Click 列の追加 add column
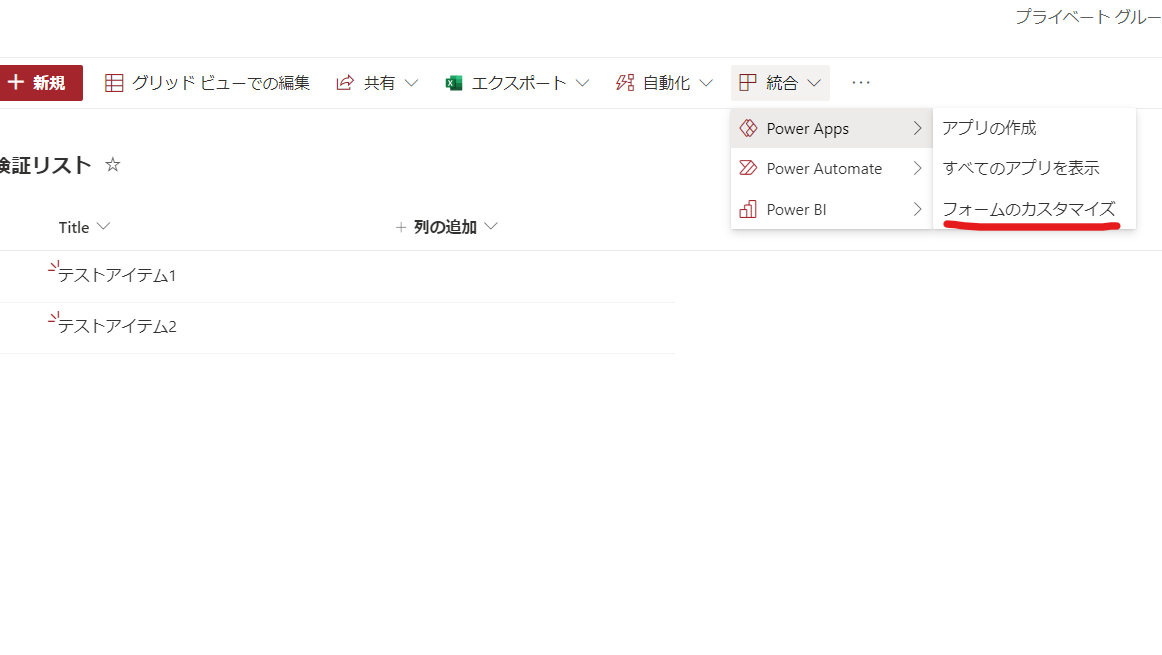Image resolution: width=1162 pixels, height=655 pixels. click(x=445, y=227)
